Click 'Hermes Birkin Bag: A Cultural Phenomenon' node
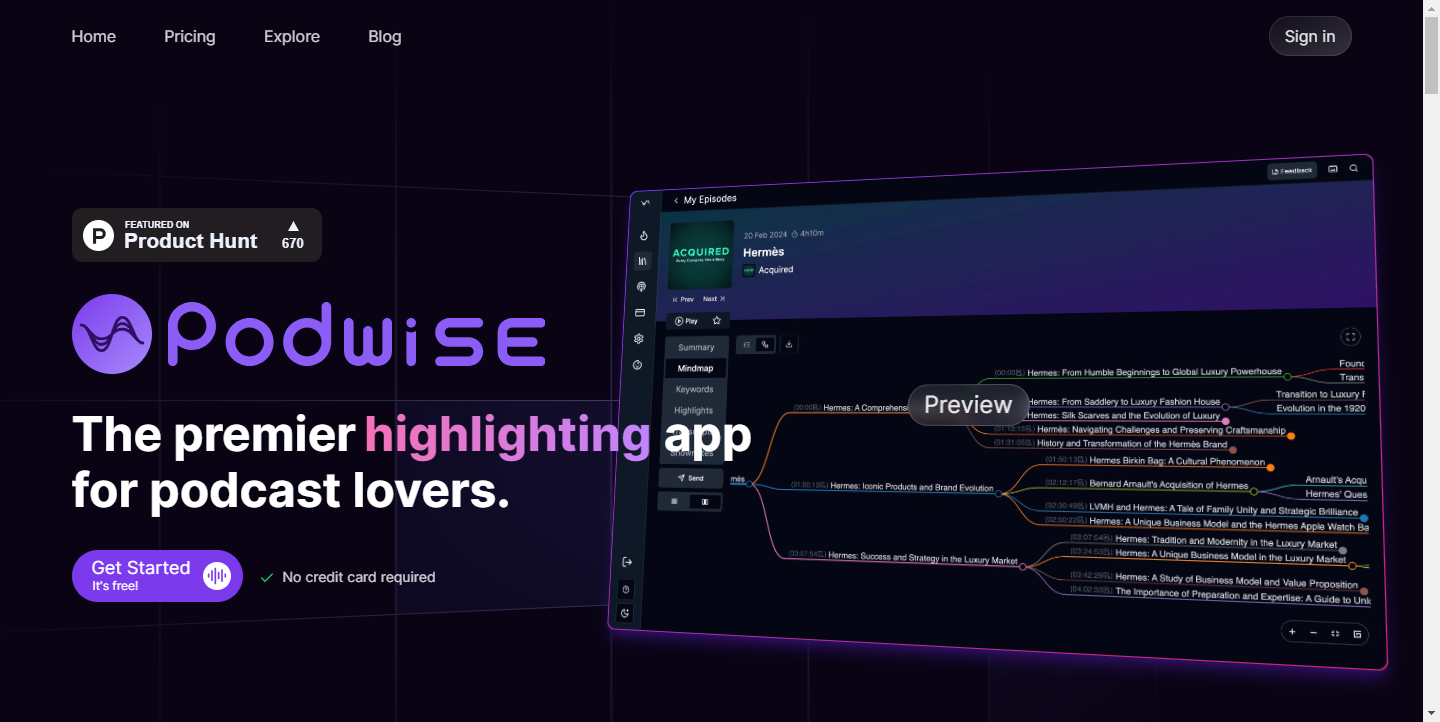 coord(1176,461)
